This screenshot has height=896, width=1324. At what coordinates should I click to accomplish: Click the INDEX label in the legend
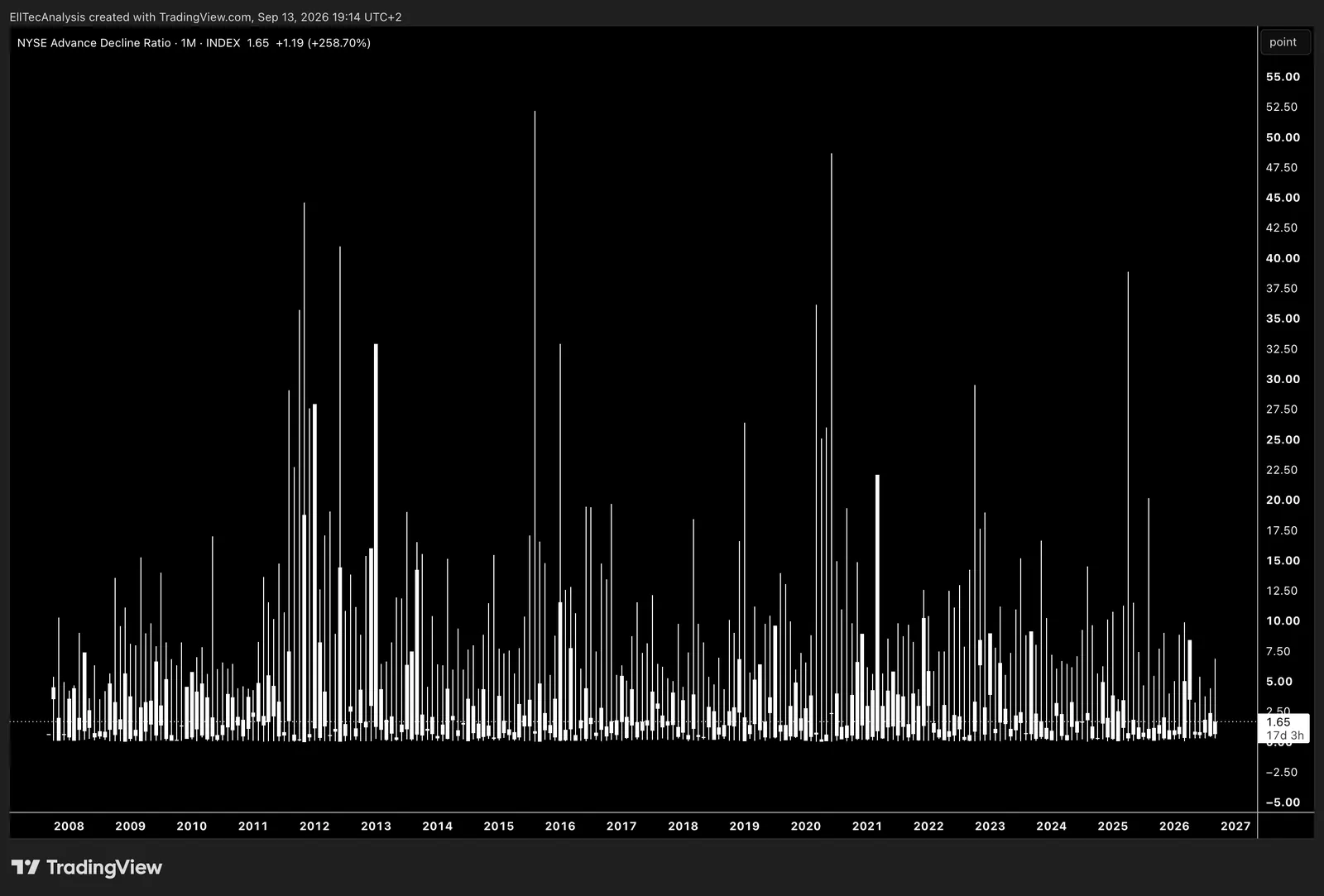click(x=223, y=43)
